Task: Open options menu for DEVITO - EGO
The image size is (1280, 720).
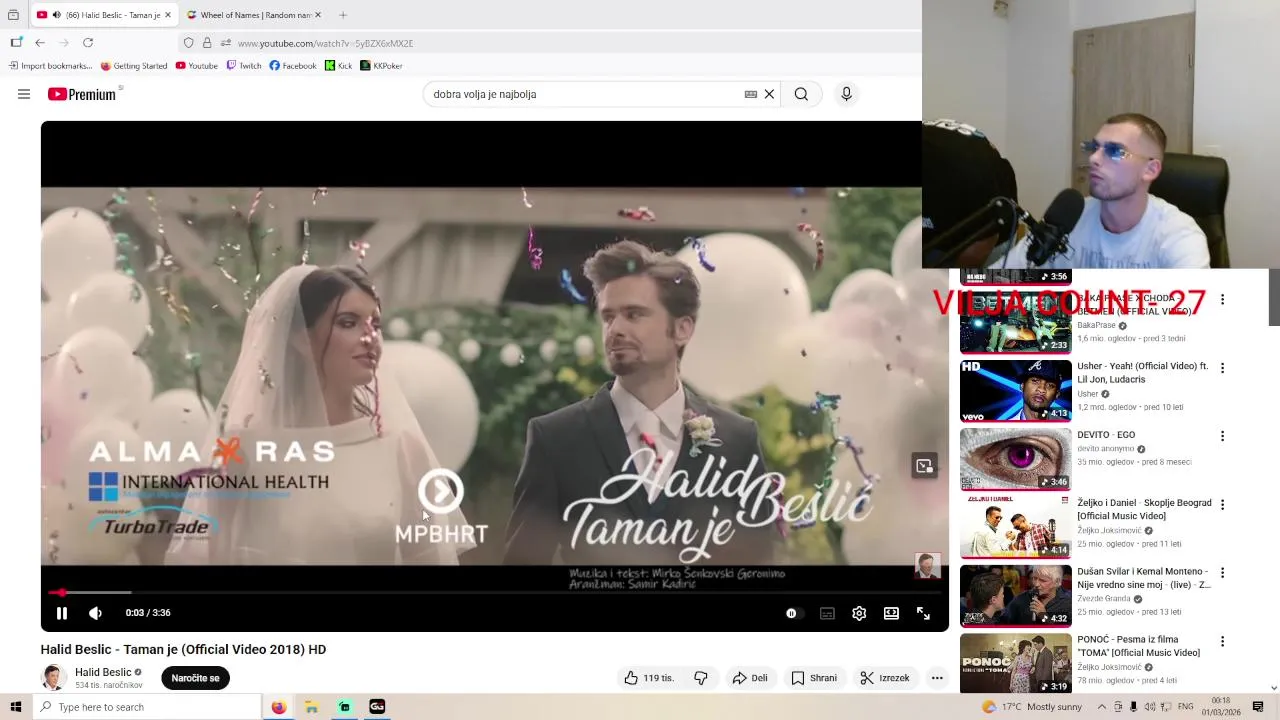Action: click(x=1222, y=436)
